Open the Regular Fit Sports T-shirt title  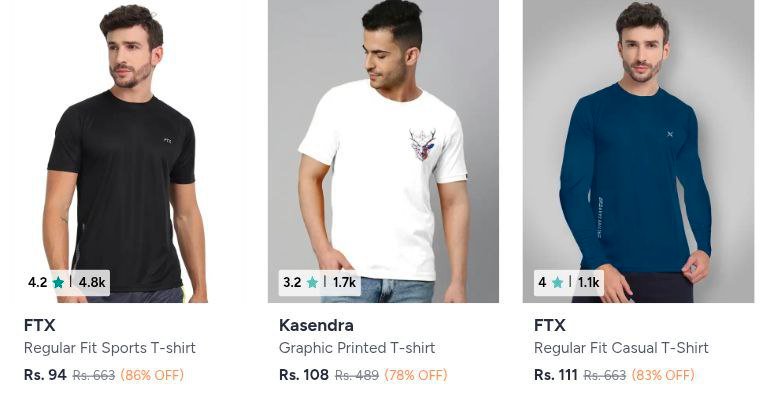click(x=110, y=348)
